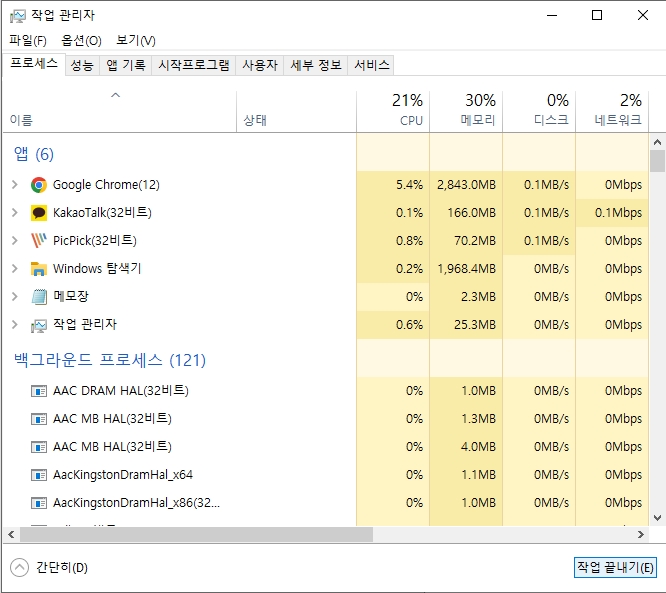Switch to the 앱 기록 tab
The image size is (666, 593).
(126, 65)
